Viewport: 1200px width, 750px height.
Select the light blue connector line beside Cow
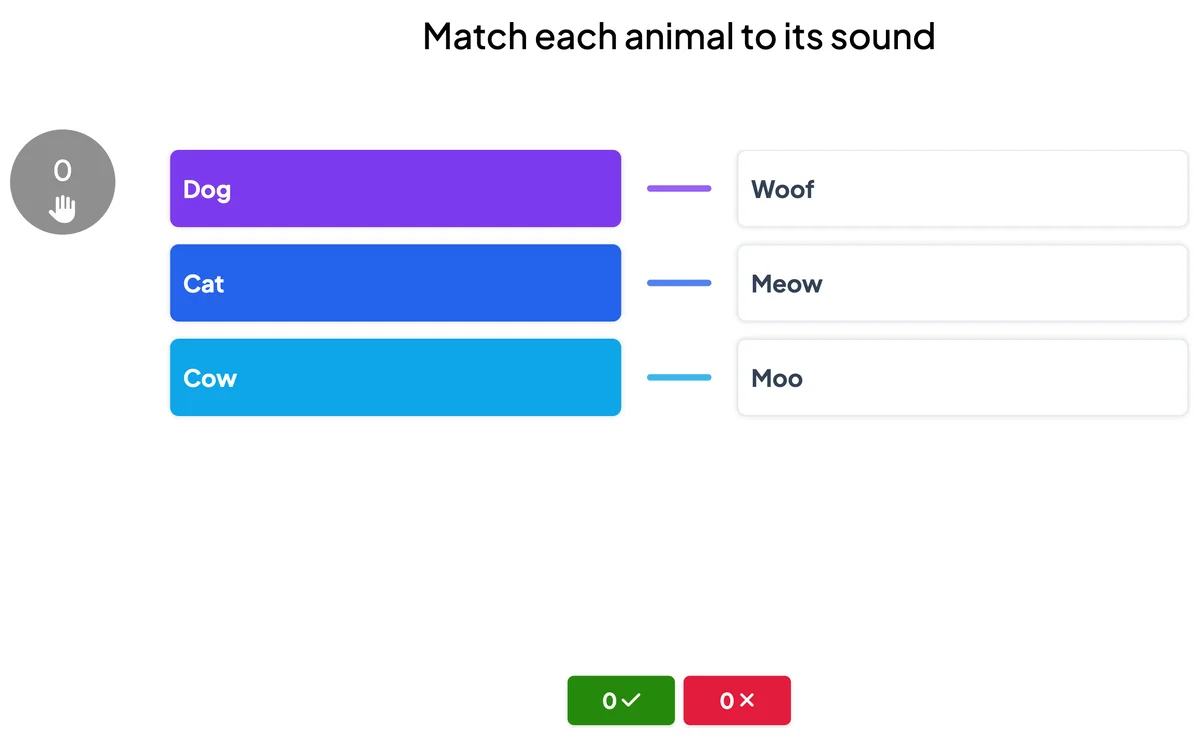679,377
